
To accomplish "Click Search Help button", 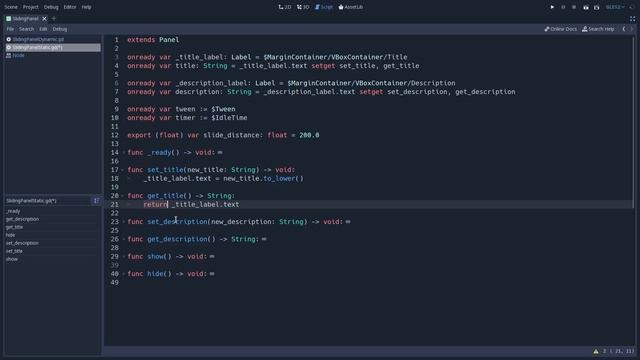I will pos(598,29).
